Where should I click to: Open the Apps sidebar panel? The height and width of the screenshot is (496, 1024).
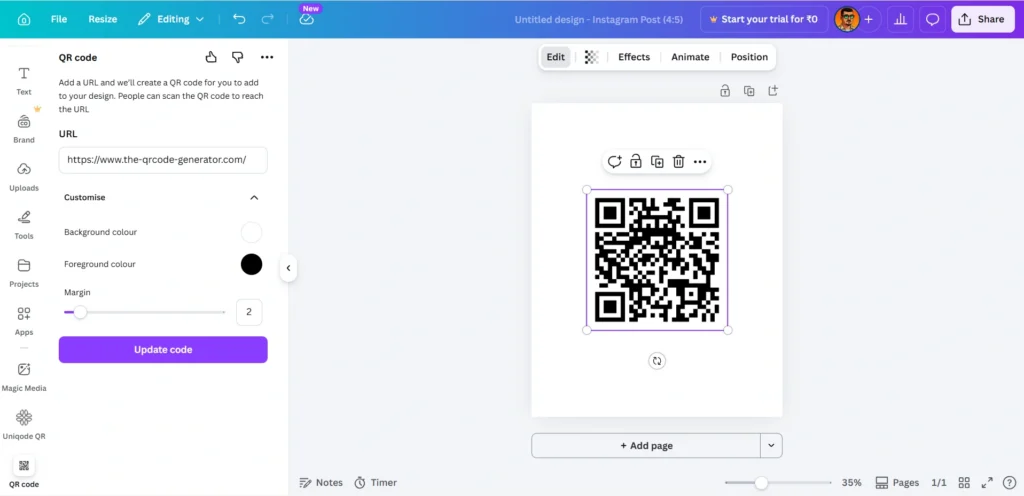pos(24,321)
